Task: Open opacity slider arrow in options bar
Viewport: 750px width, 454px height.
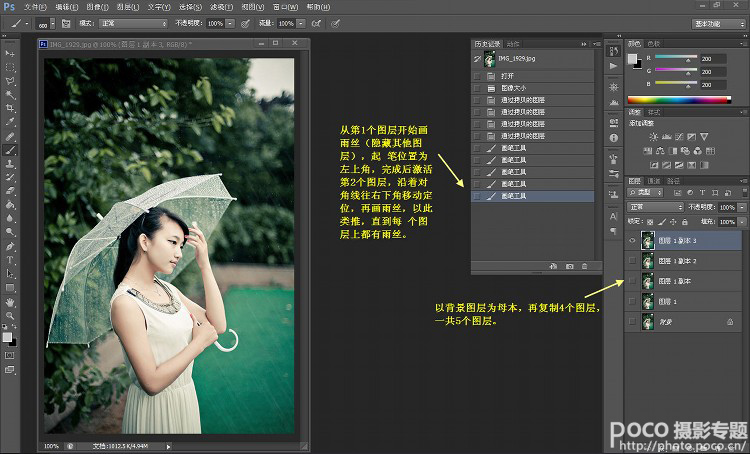Action: 230,23
